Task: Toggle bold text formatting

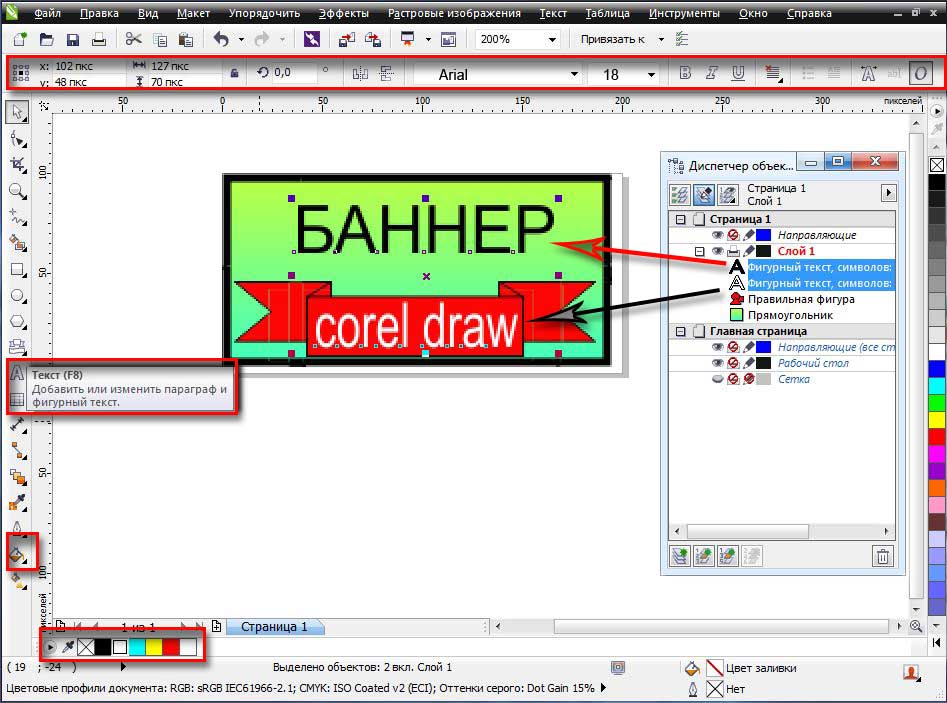Action: click(685, 73)
